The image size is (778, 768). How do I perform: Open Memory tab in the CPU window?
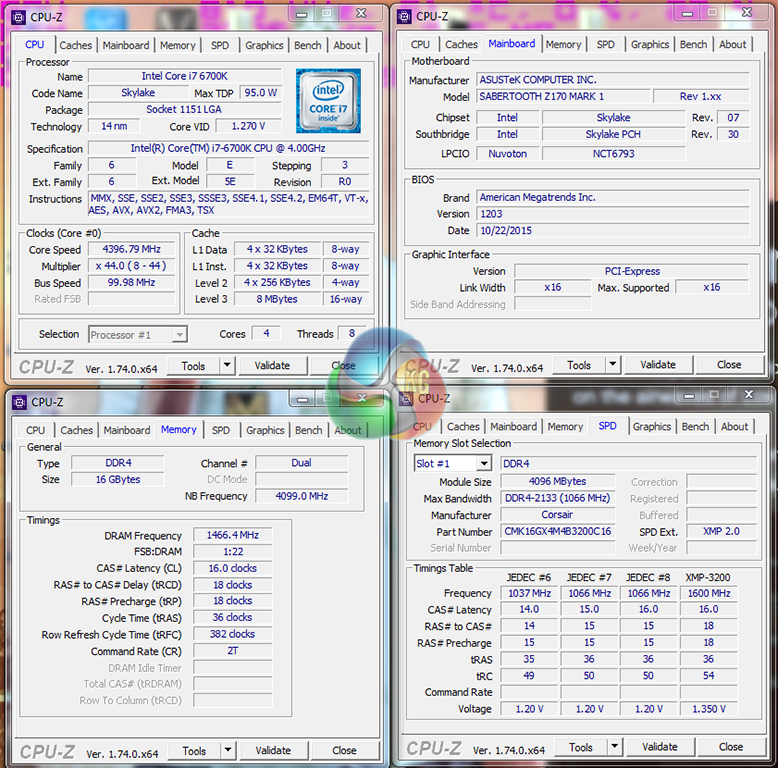pos(177,45)
